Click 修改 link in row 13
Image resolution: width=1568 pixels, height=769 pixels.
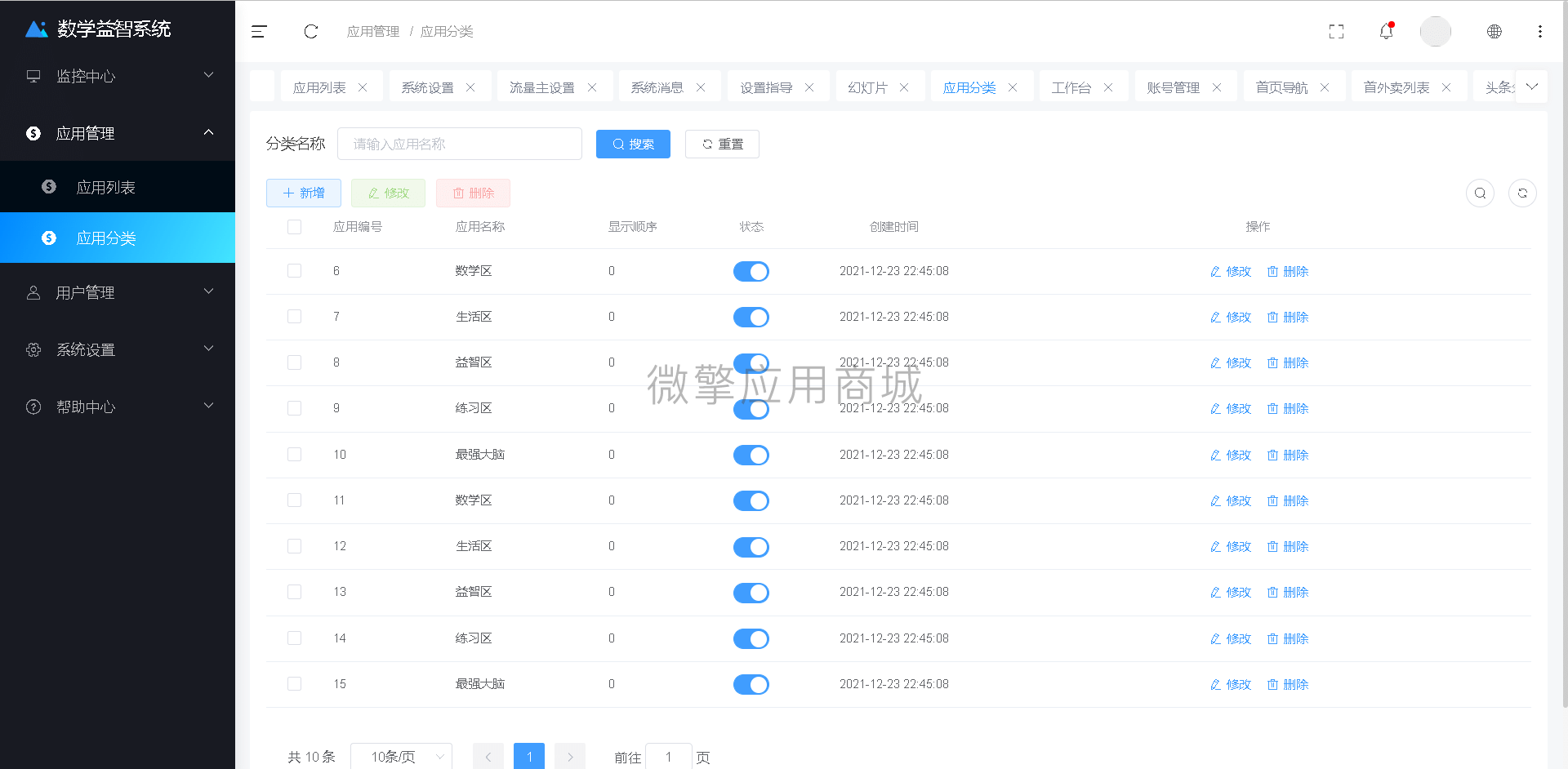[1231, 592]
